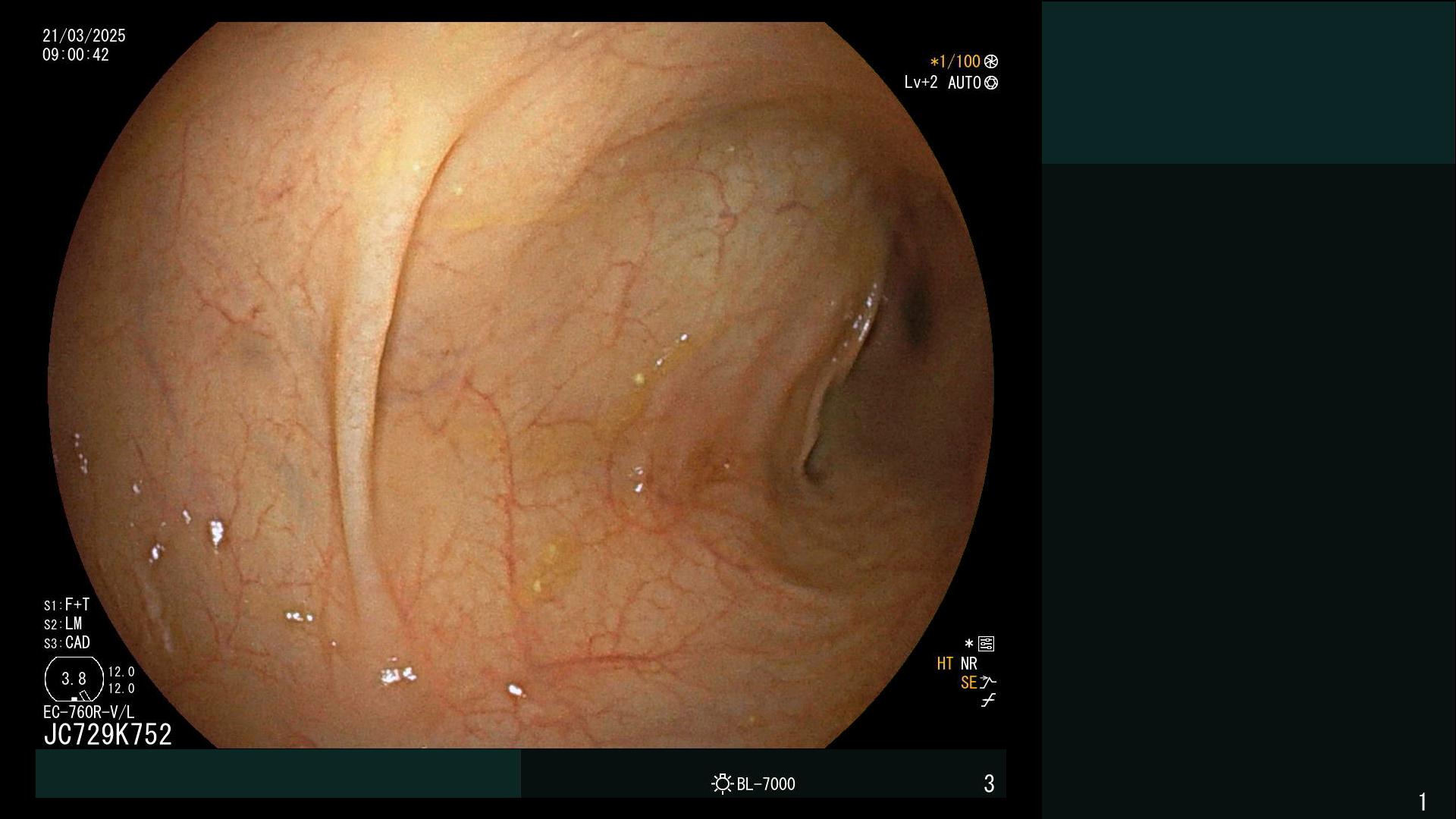Click the date 21/03/2025
This screenshot has width=1456, height=819.
click(84, 36)
